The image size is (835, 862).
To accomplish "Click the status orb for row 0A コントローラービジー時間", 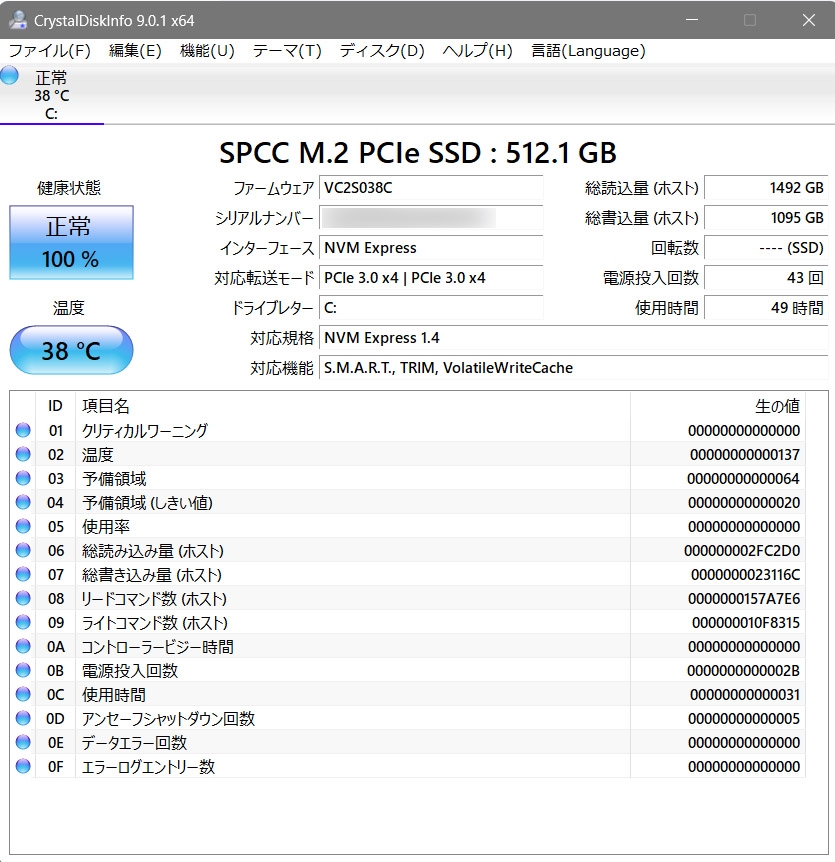I will click(x=23, y=646).
